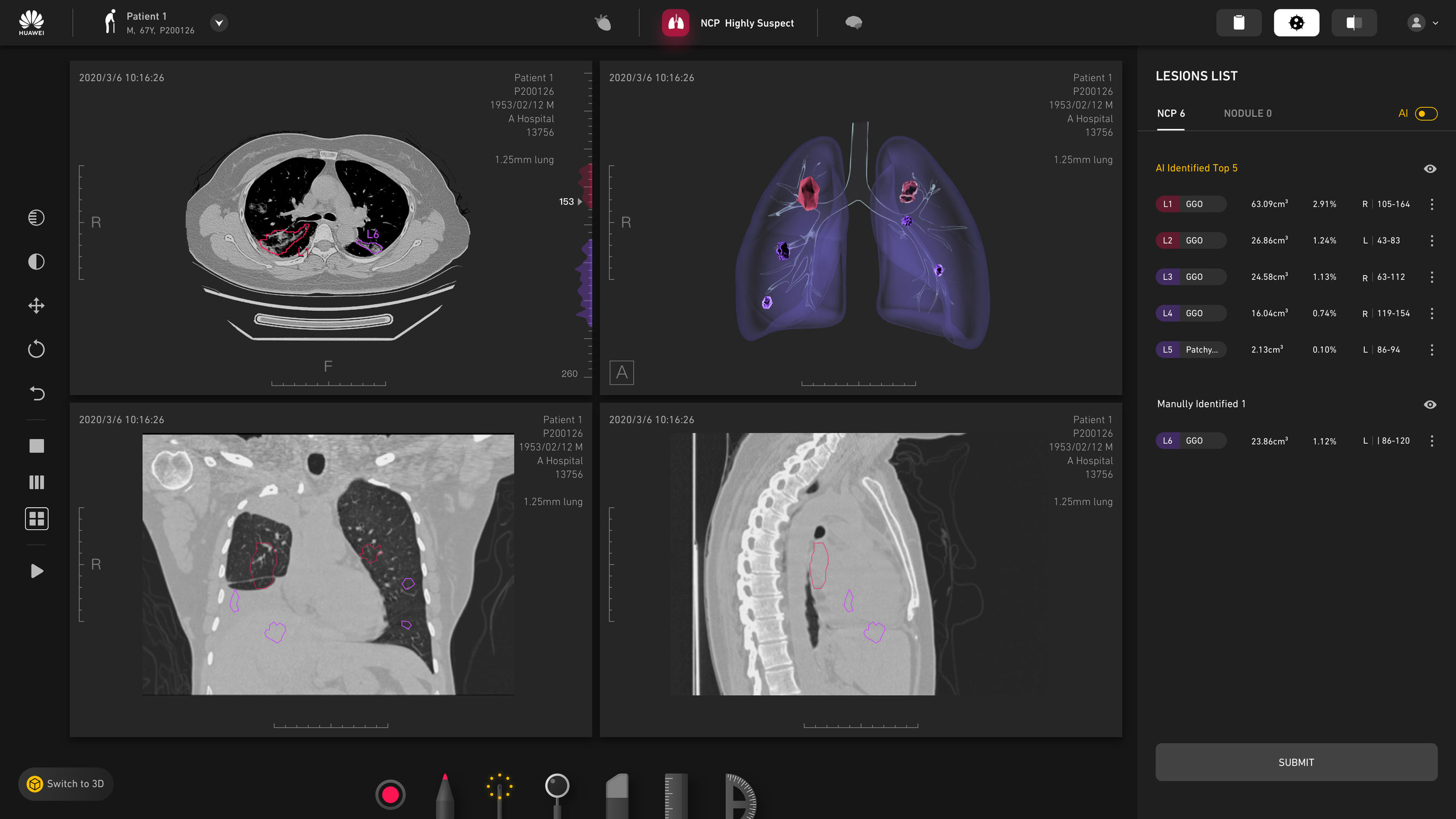Expand the Patient 1 selector dropdown
The height and width of the screenshot is (819, 1456).
pos(219,22)
